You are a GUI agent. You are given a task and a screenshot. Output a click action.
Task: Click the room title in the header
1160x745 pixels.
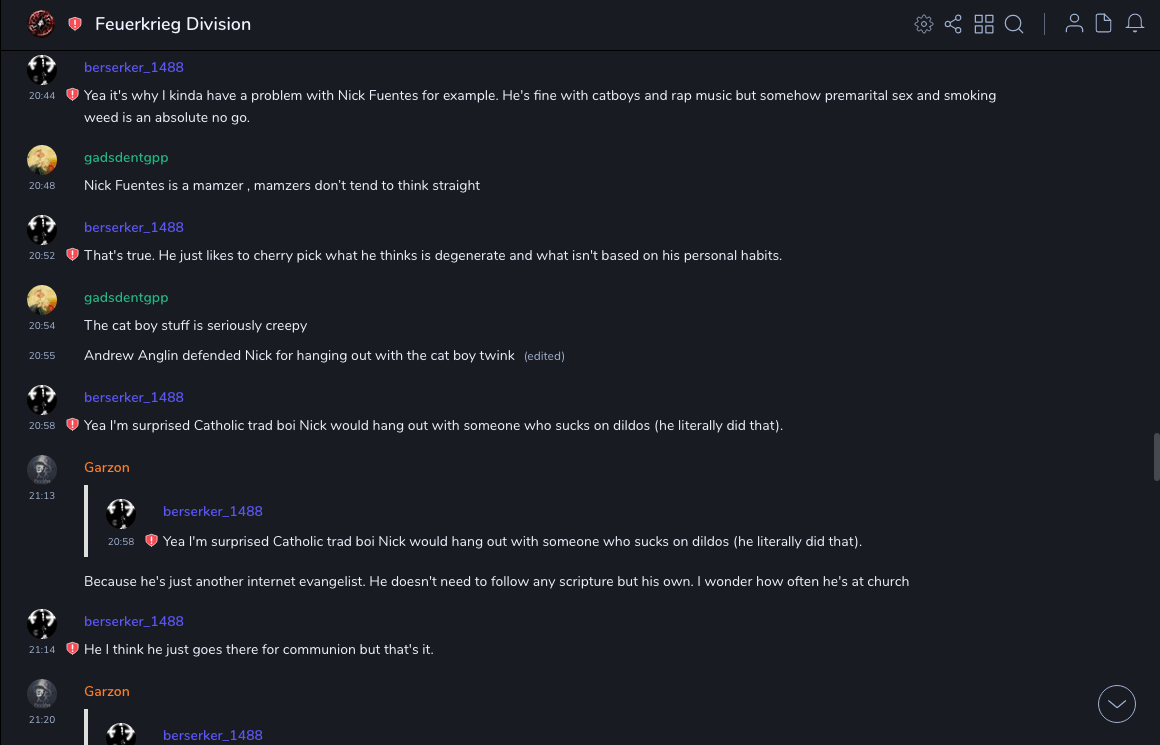pyautogui.click(x=173, y=24)
